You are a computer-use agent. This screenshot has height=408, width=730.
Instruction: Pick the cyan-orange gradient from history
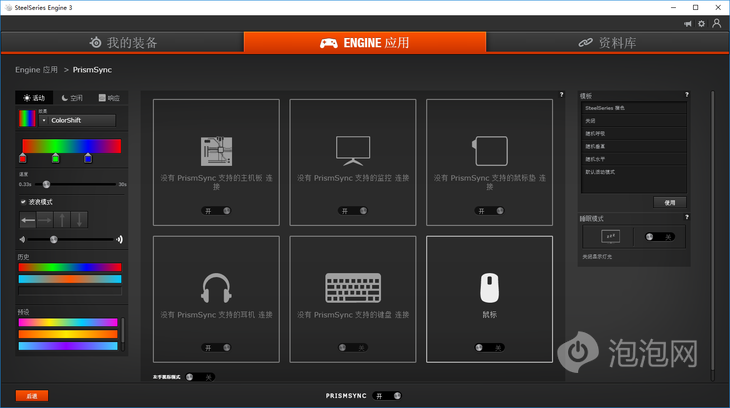click(x=70, y=279)
